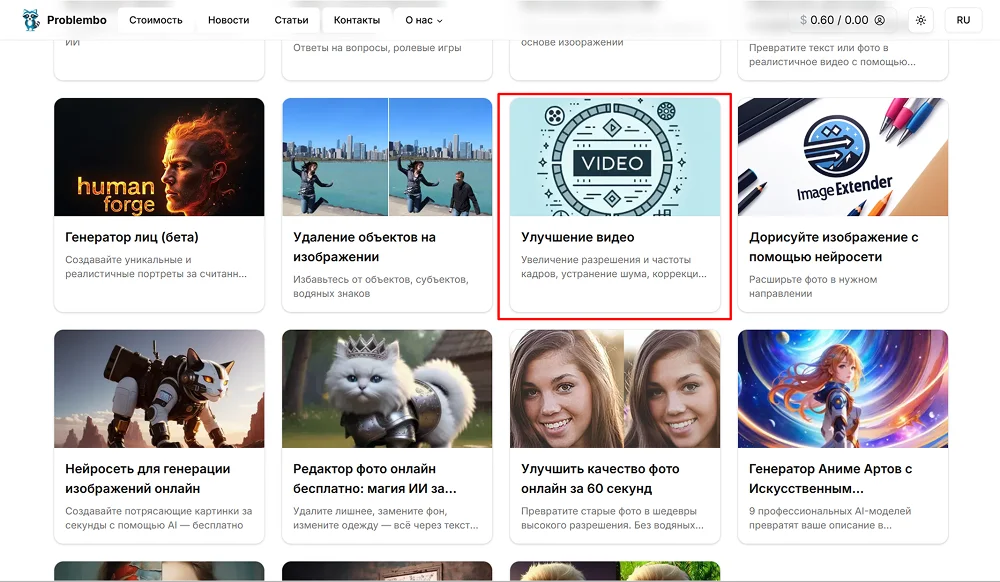
Task: Click the Problembo raccoon logo icon
Action: click(31, 20)
